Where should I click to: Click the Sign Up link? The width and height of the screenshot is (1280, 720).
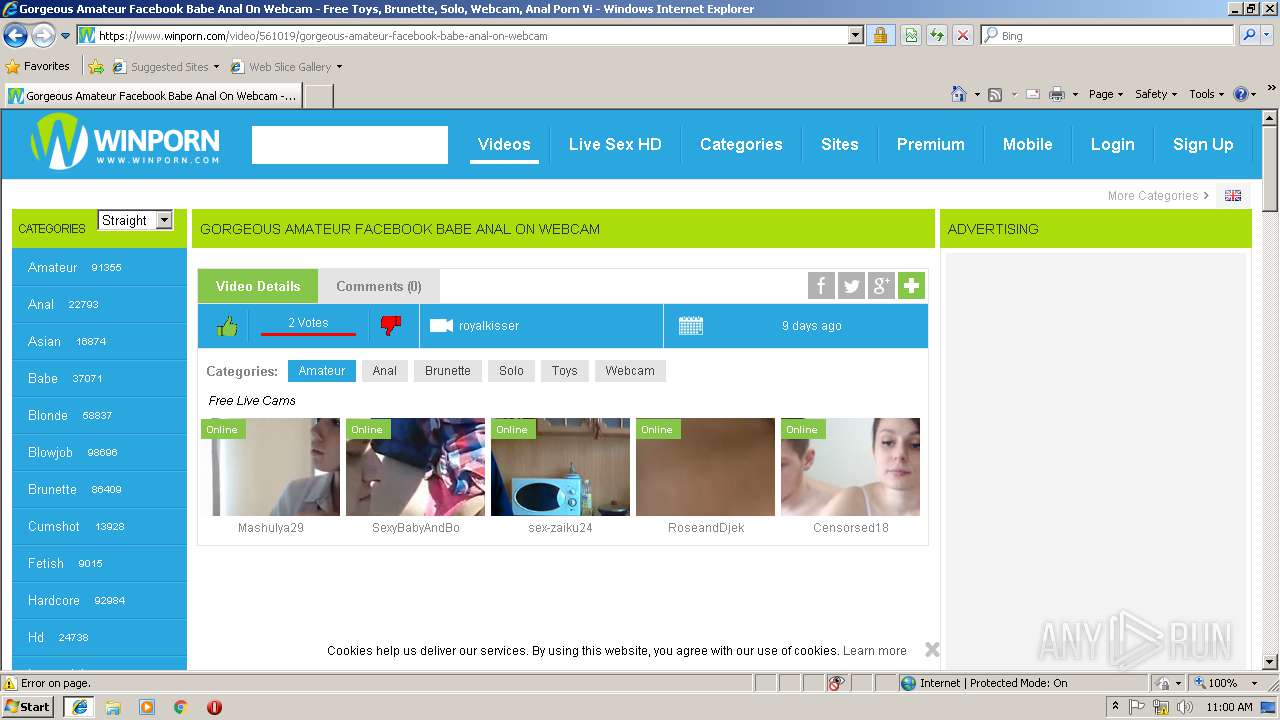pyautogui.click(x=1203, y=144)
